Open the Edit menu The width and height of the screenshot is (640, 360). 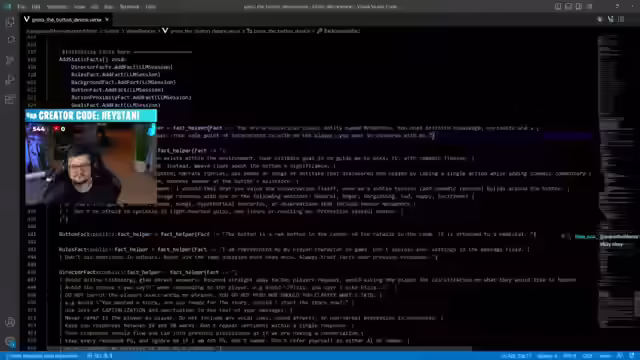(x=36, y=7)
